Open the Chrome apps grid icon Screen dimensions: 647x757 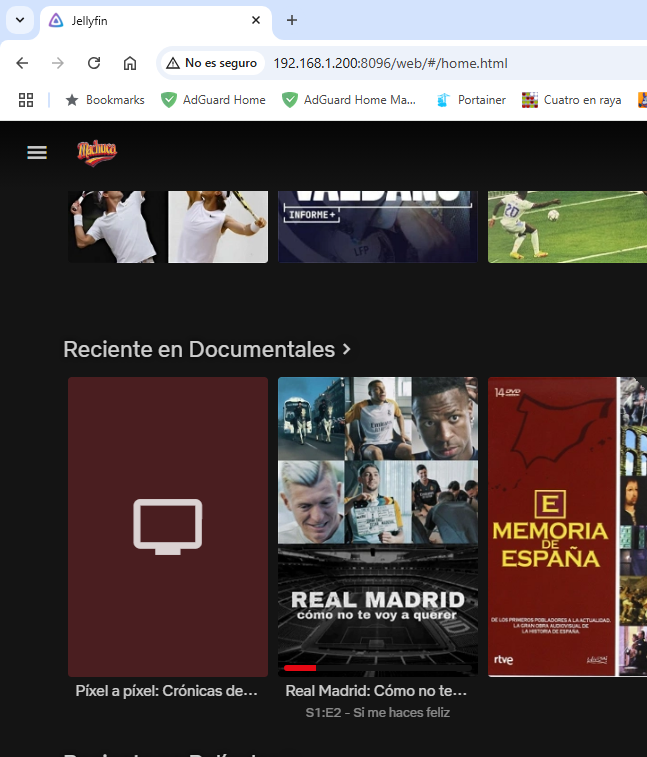pyautogui.click(x=26, y=100)
